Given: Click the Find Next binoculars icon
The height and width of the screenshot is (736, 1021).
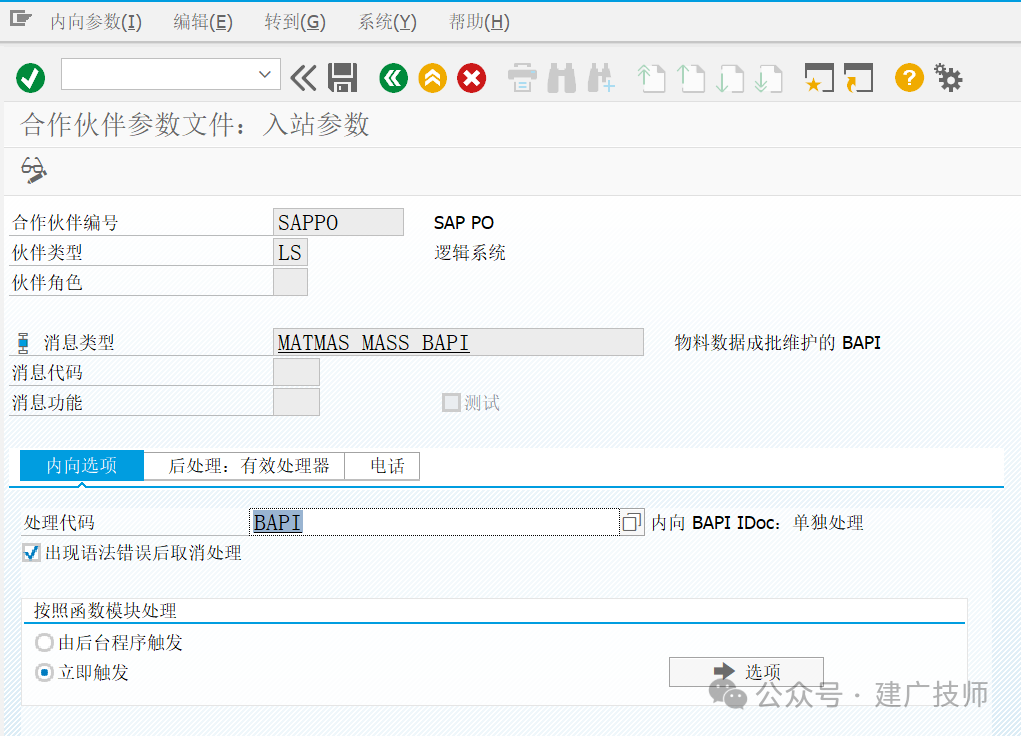Looking at the screenshot, I should pyautogui.click(x=600, y=78).
